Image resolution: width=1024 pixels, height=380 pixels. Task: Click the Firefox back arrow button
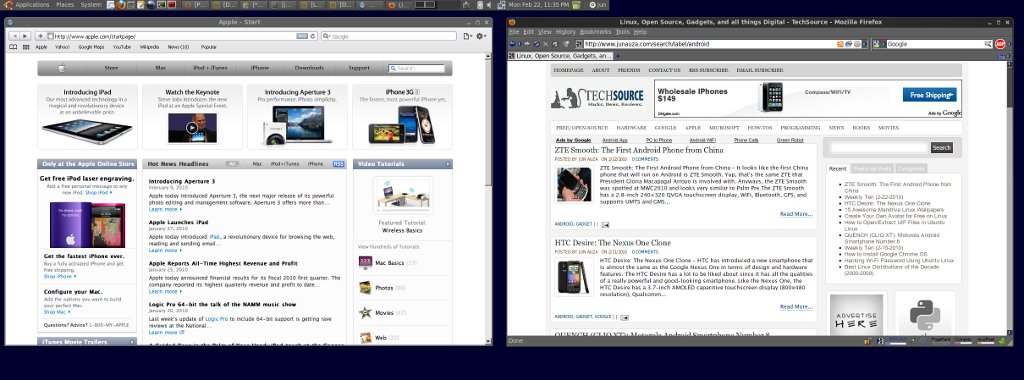coord(512,44)
